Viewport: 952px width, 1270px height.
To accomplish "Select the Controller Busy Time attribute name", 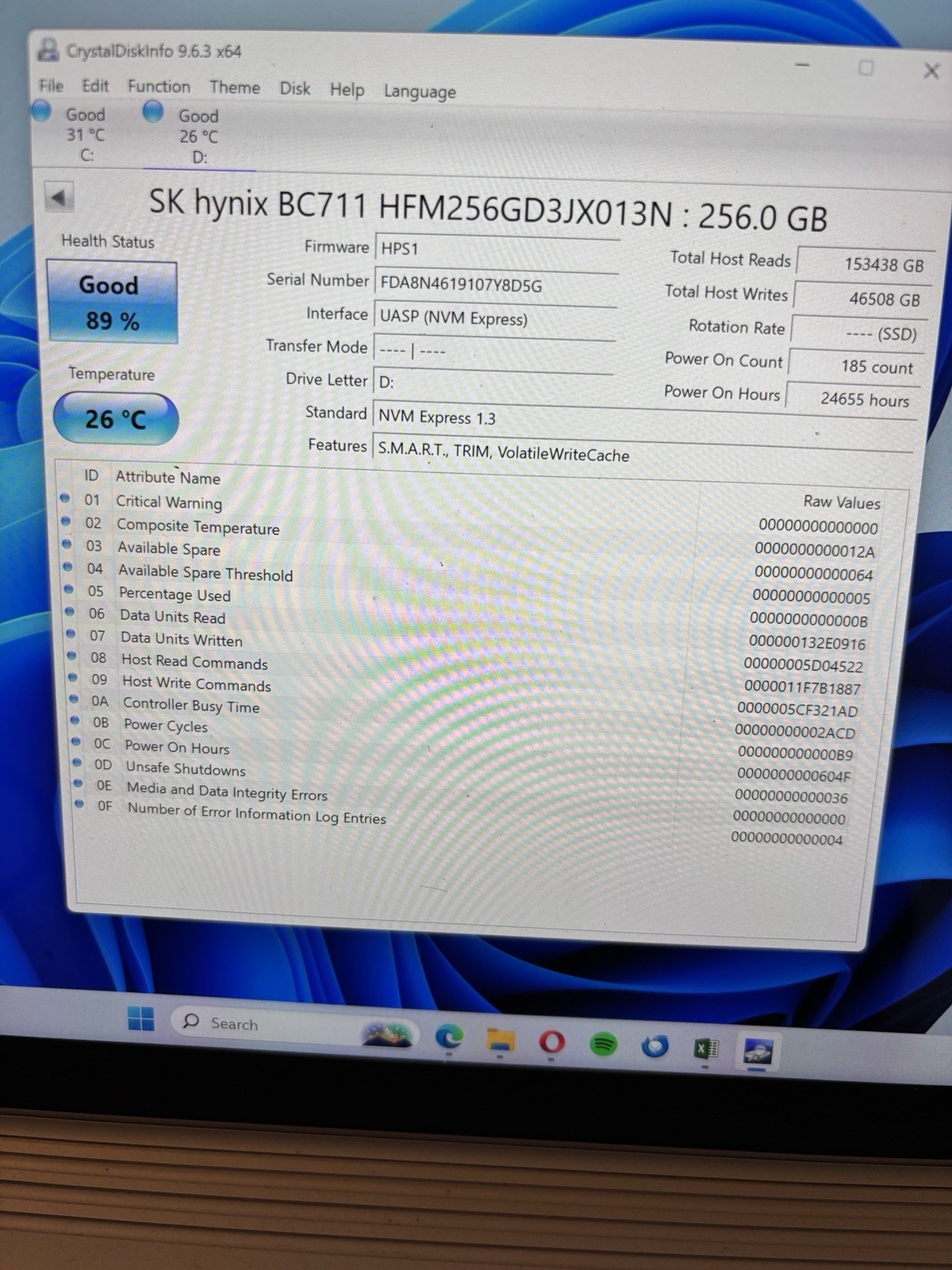I will pyautogui.click(x=191, y=705).
